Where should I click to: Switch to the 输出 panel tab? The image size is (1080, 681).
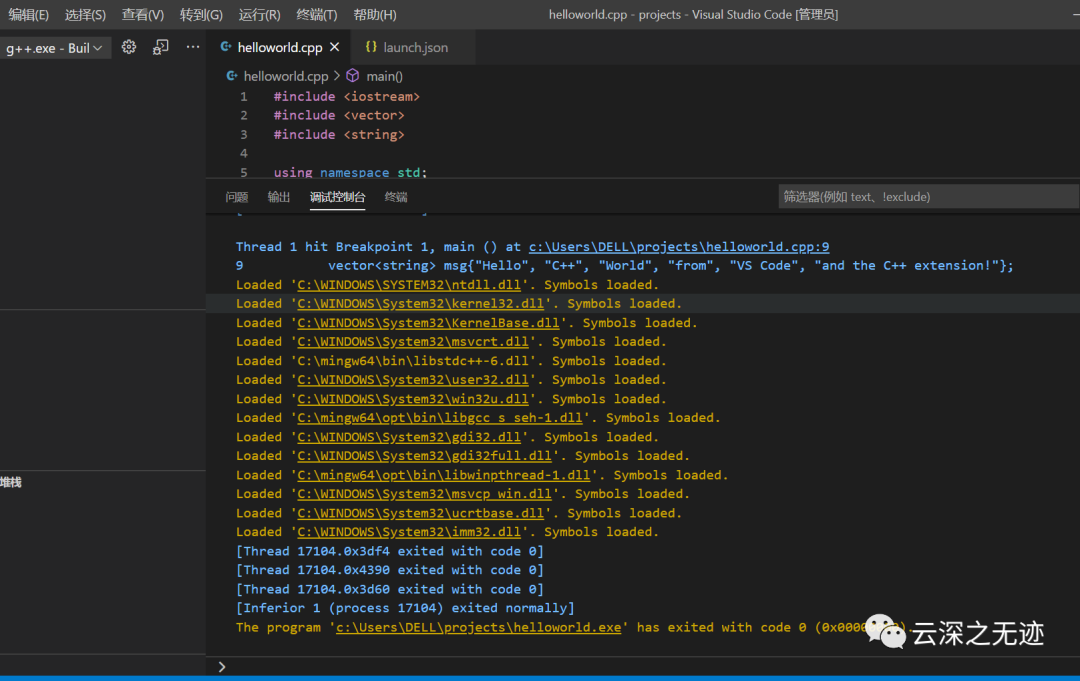coord(279,197)
